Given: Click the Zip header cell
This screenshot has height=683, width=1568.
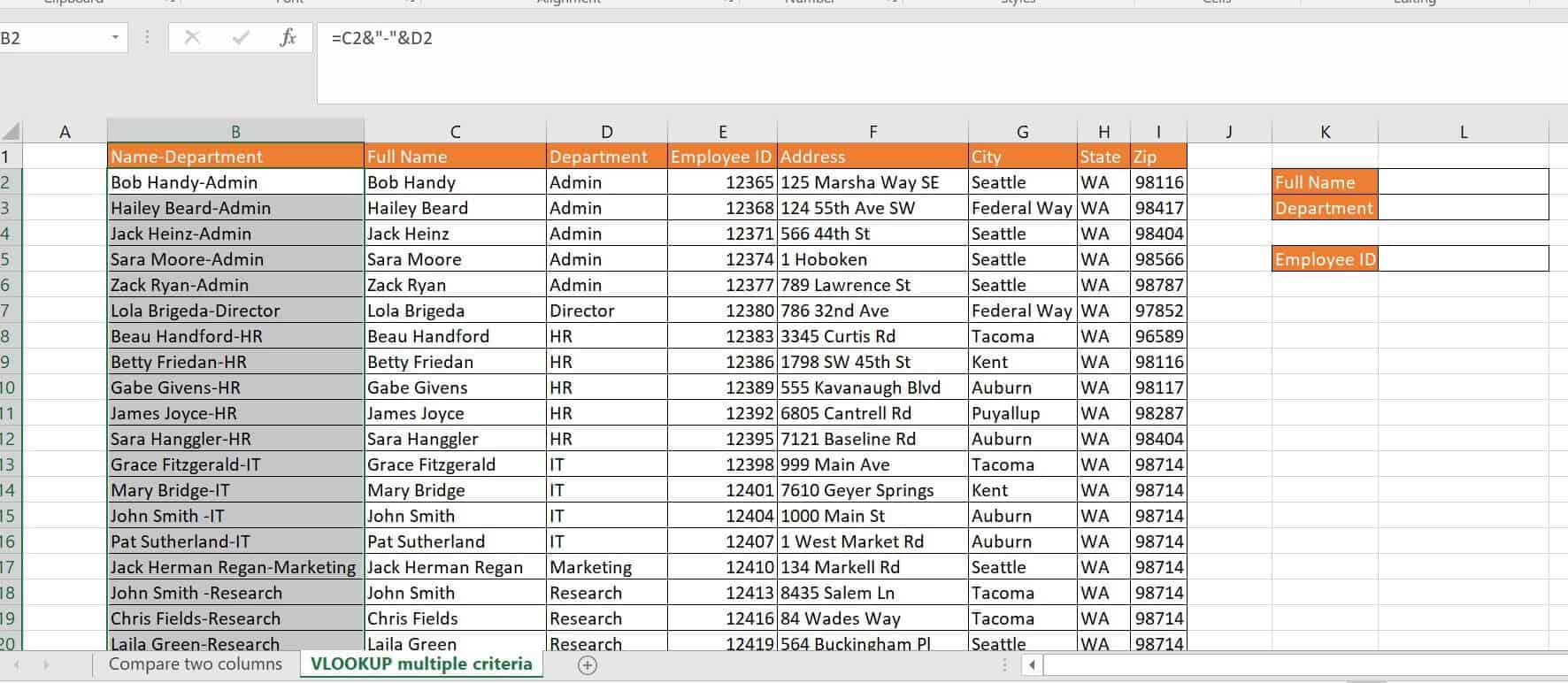Looking at the screenshot, I should coord(1158,157).
